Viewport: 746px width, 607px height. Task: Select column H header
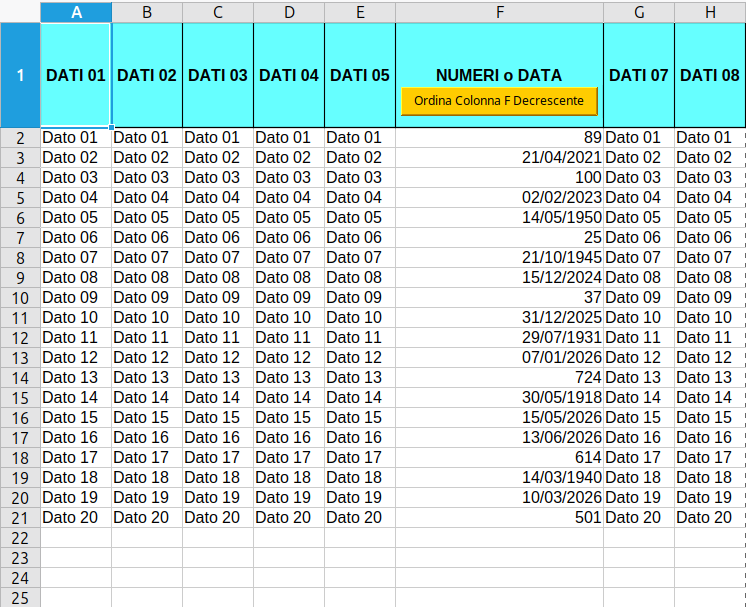pos(710,12)
